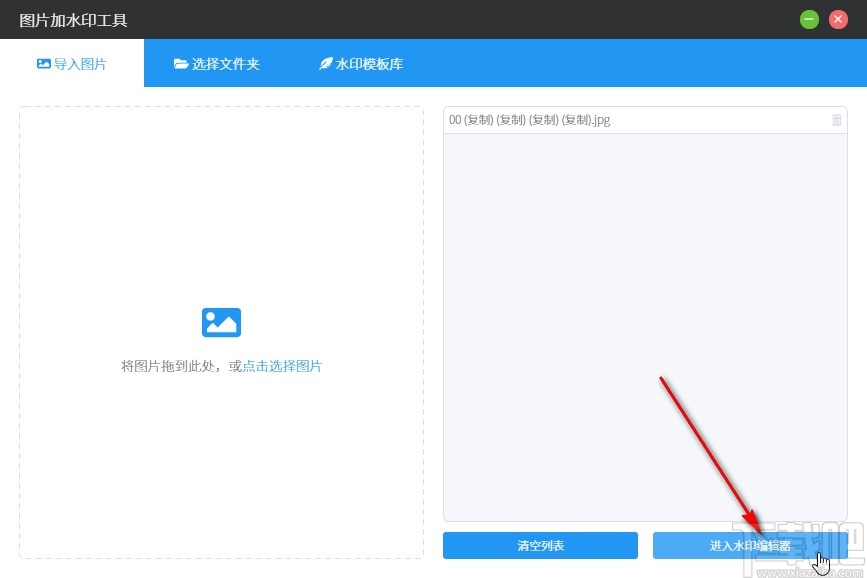Click the image icon on the 导入图片 tab
This screenshot has width=867, height=578.
pyautogui.click(x=44, y=62)
